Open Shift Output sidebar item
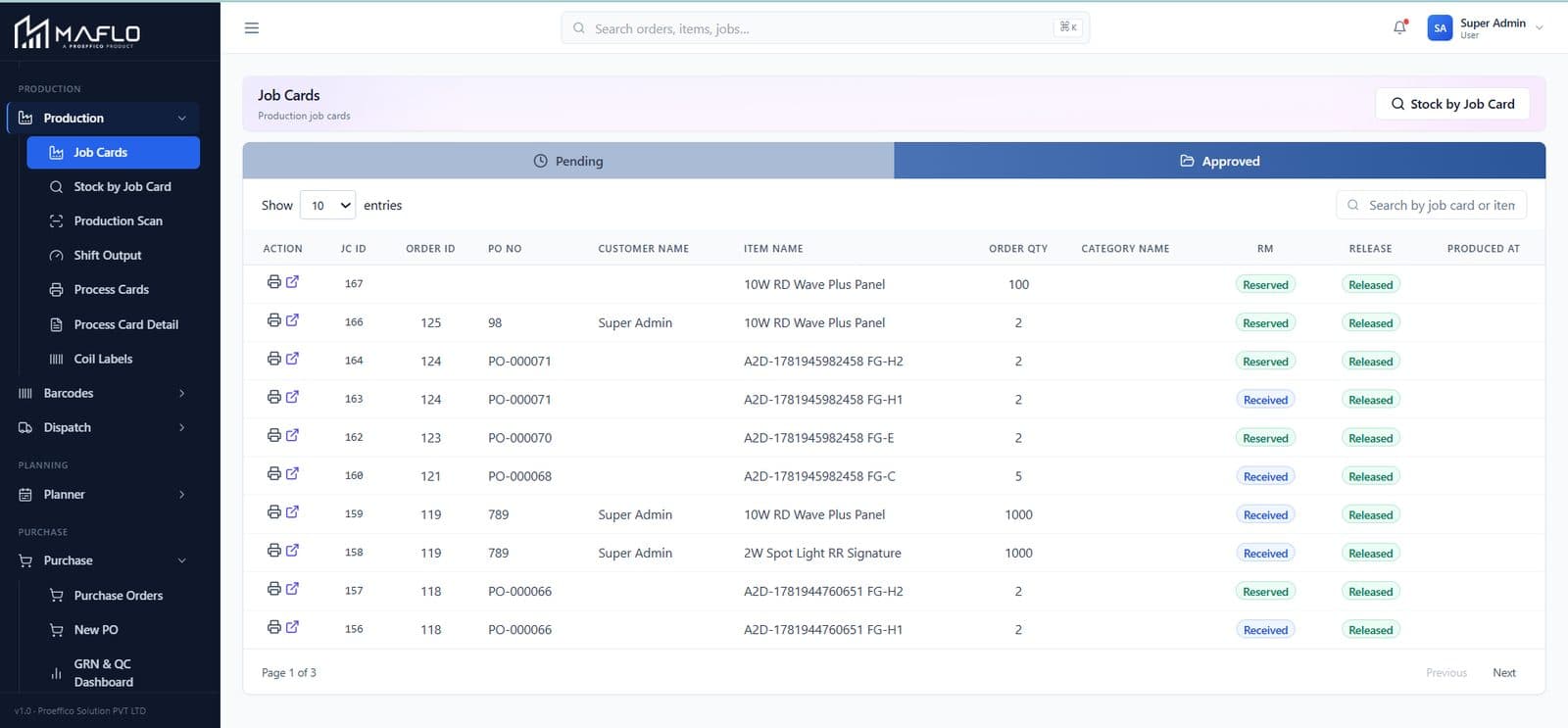Image resolution: width=1568 pixels, height=728 pixels. coord(113,256)
